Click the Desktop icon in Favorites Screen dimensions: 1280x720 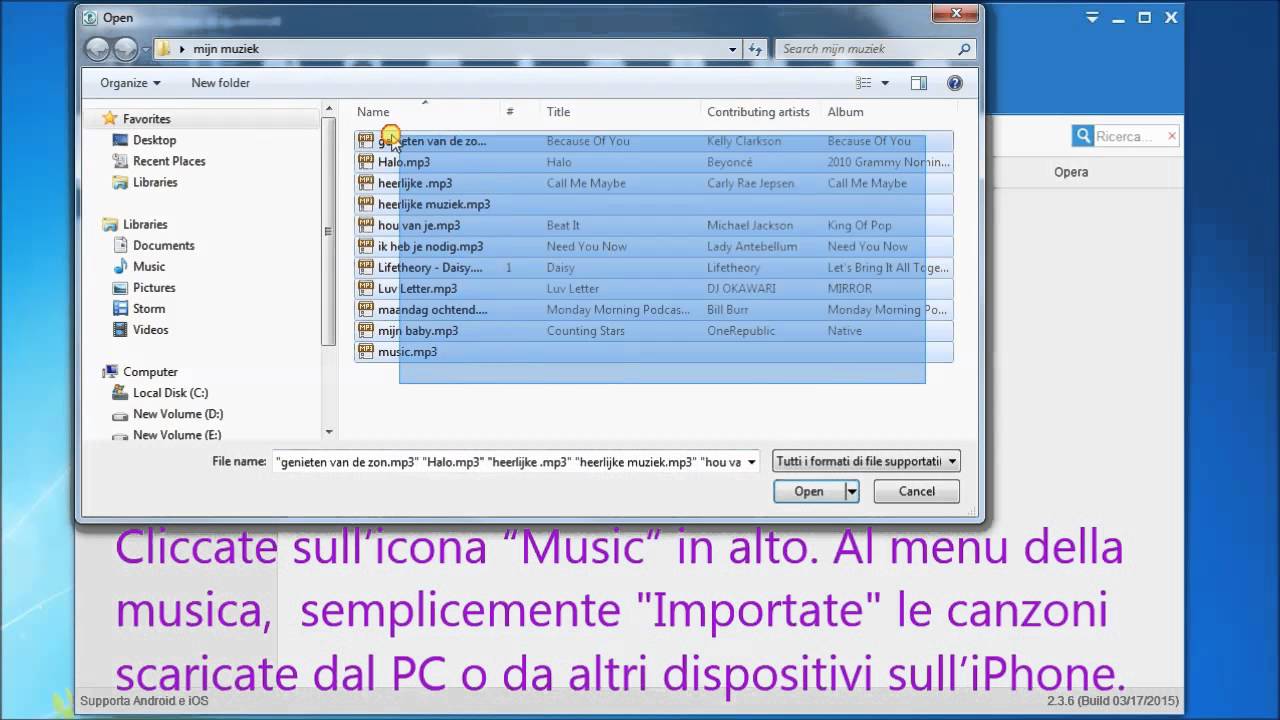click(x=121, y=140)
